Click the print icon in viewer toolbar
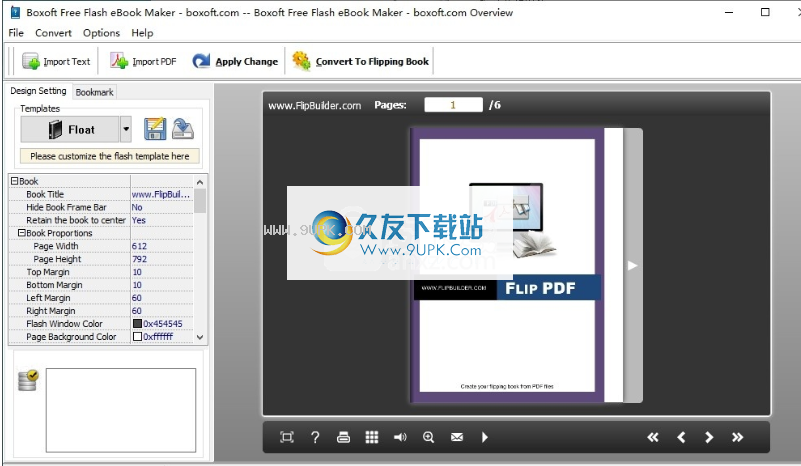 pyautogui.click(x=343, y=437)
